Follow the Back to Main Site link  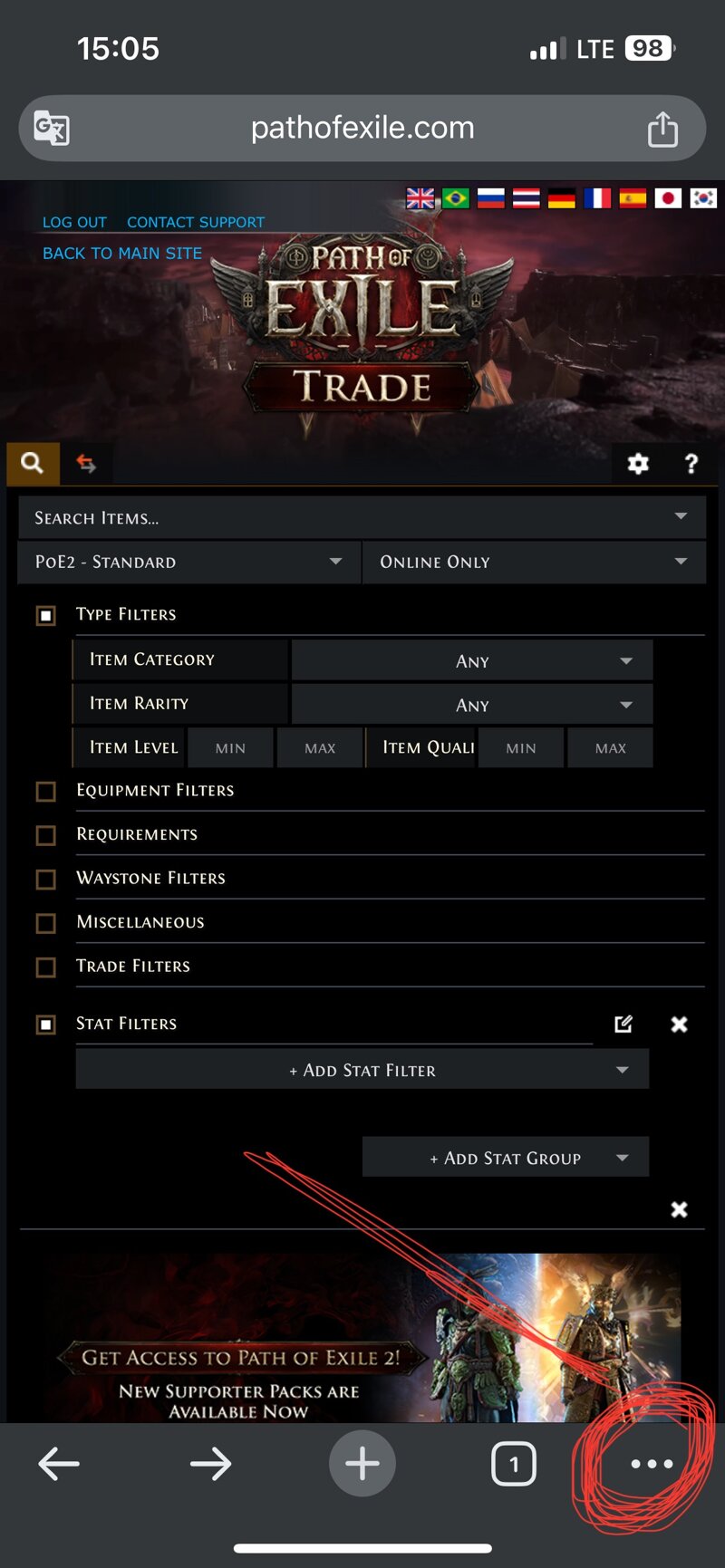point(122,254)
